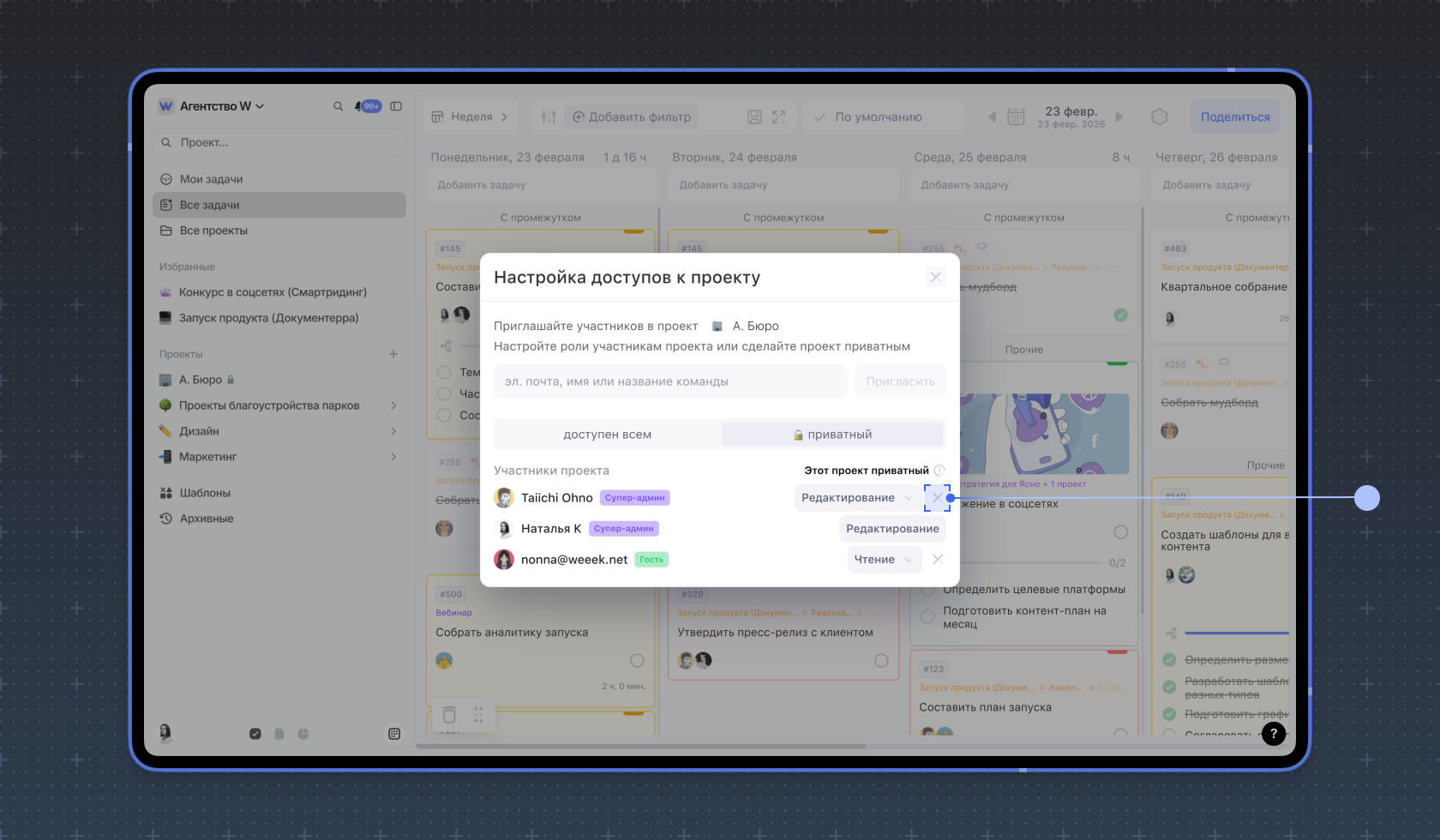The width and height of the screenshot is (1440, 840).
Task: Click the email or team name invite field
Action: pos(669,381)
